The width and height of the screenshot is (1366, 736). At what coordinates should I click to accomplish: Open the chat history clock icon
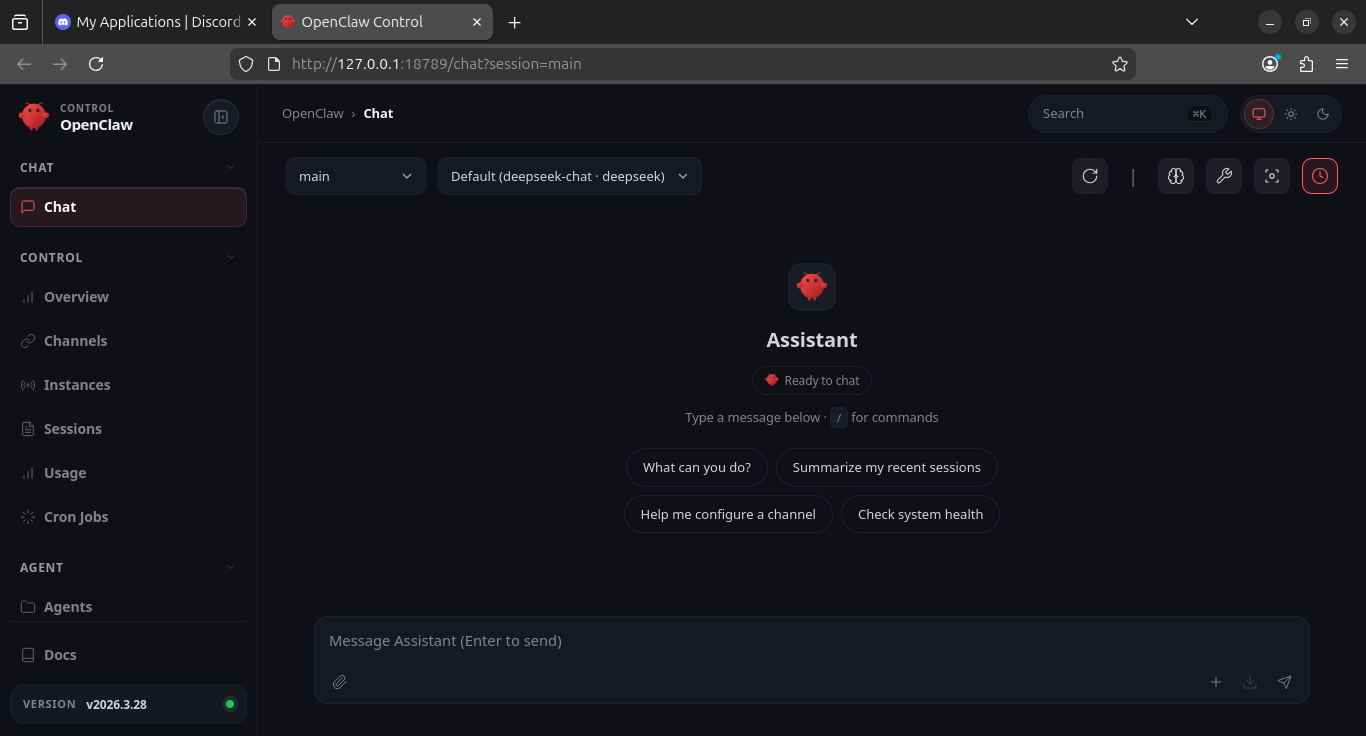pyautogui.click(x=1319, y=176)
